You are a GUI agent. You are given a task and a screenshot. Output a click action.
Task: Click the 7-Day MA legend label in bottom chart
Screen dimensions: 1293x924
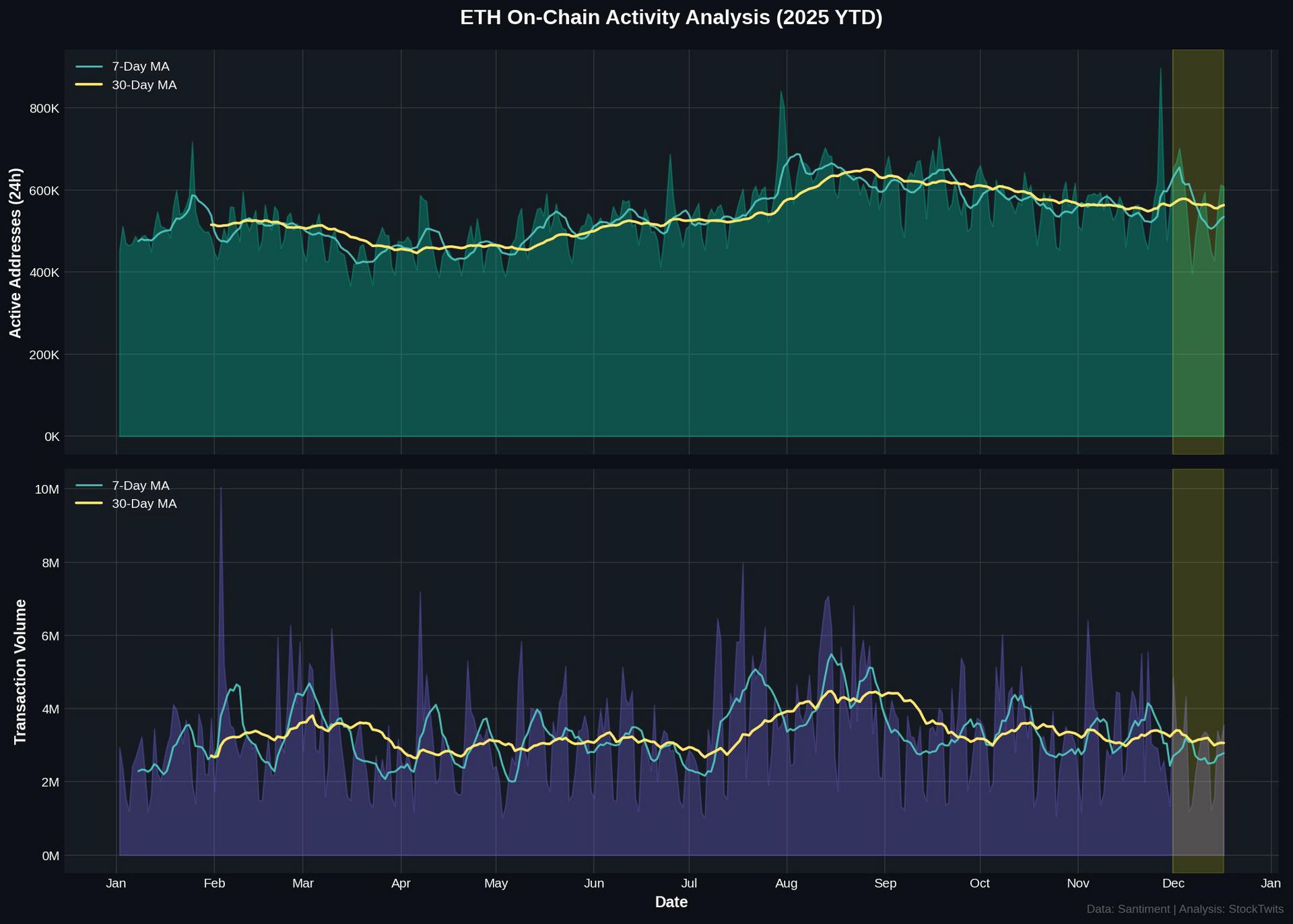click(x=140, y=486)
